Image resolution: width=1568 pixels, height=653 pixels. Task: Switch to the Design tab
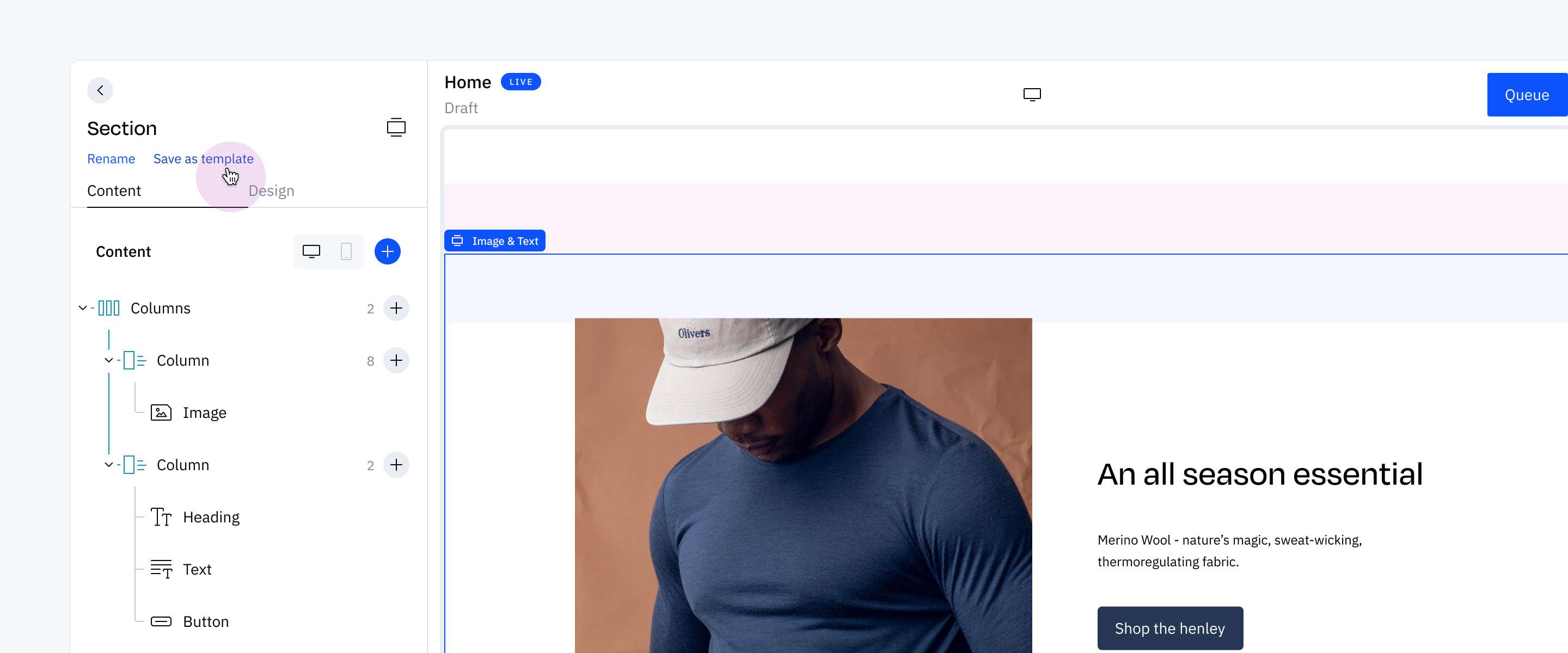coord(271,190)
